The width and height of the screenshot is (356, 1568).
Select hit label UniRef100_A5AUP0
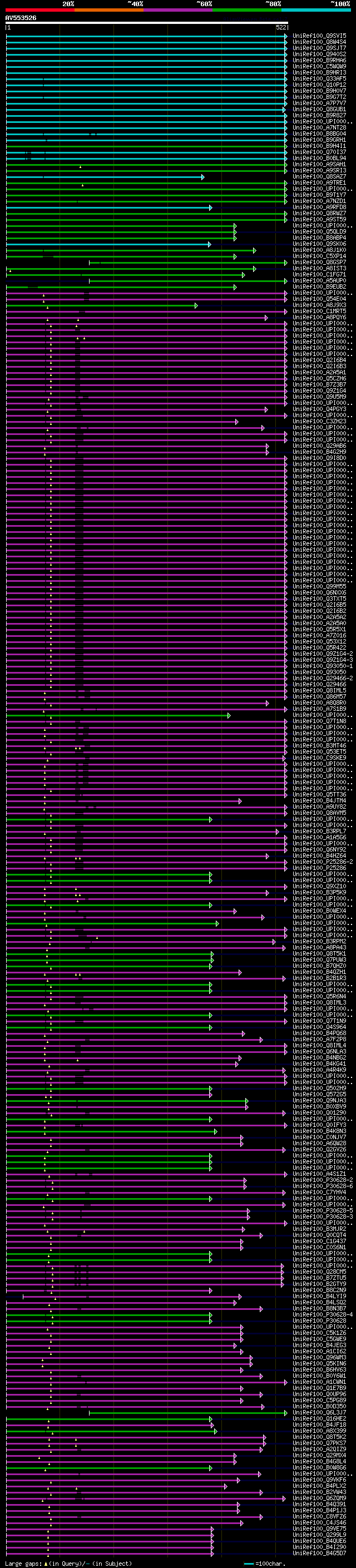[x=319, y=280]
